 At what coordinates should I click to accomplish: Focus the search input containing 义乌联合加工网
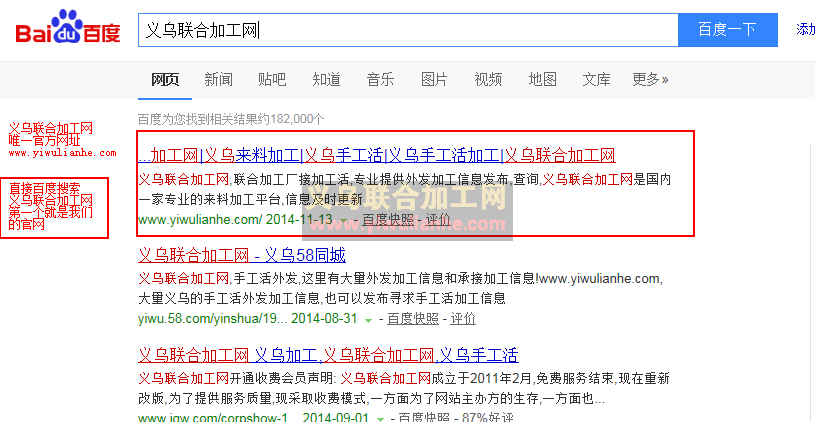[408, 30]
